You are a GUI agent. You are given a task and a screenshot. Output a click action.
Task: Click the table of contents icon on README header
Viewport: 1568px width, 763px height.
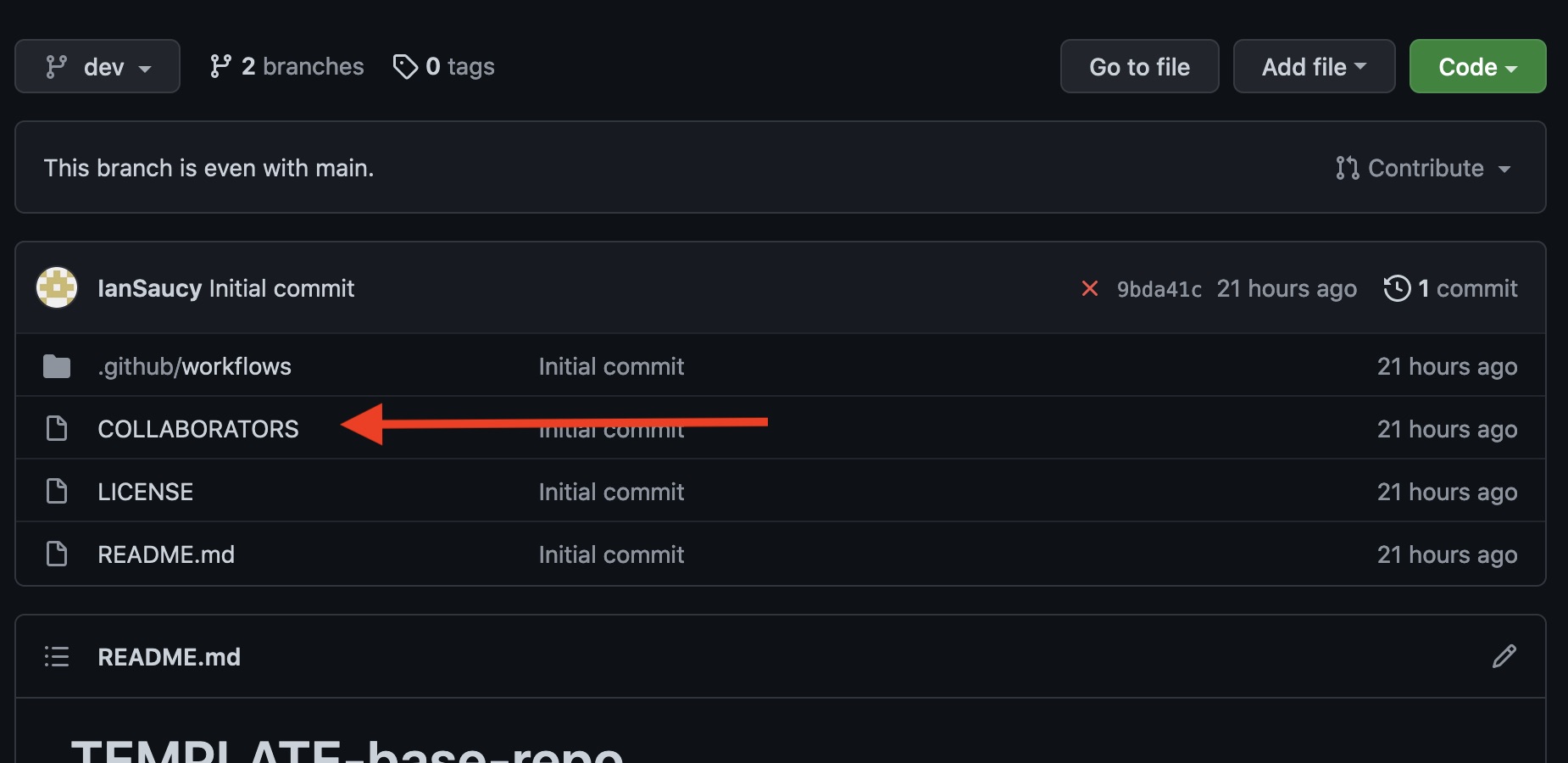click(56, 656)
